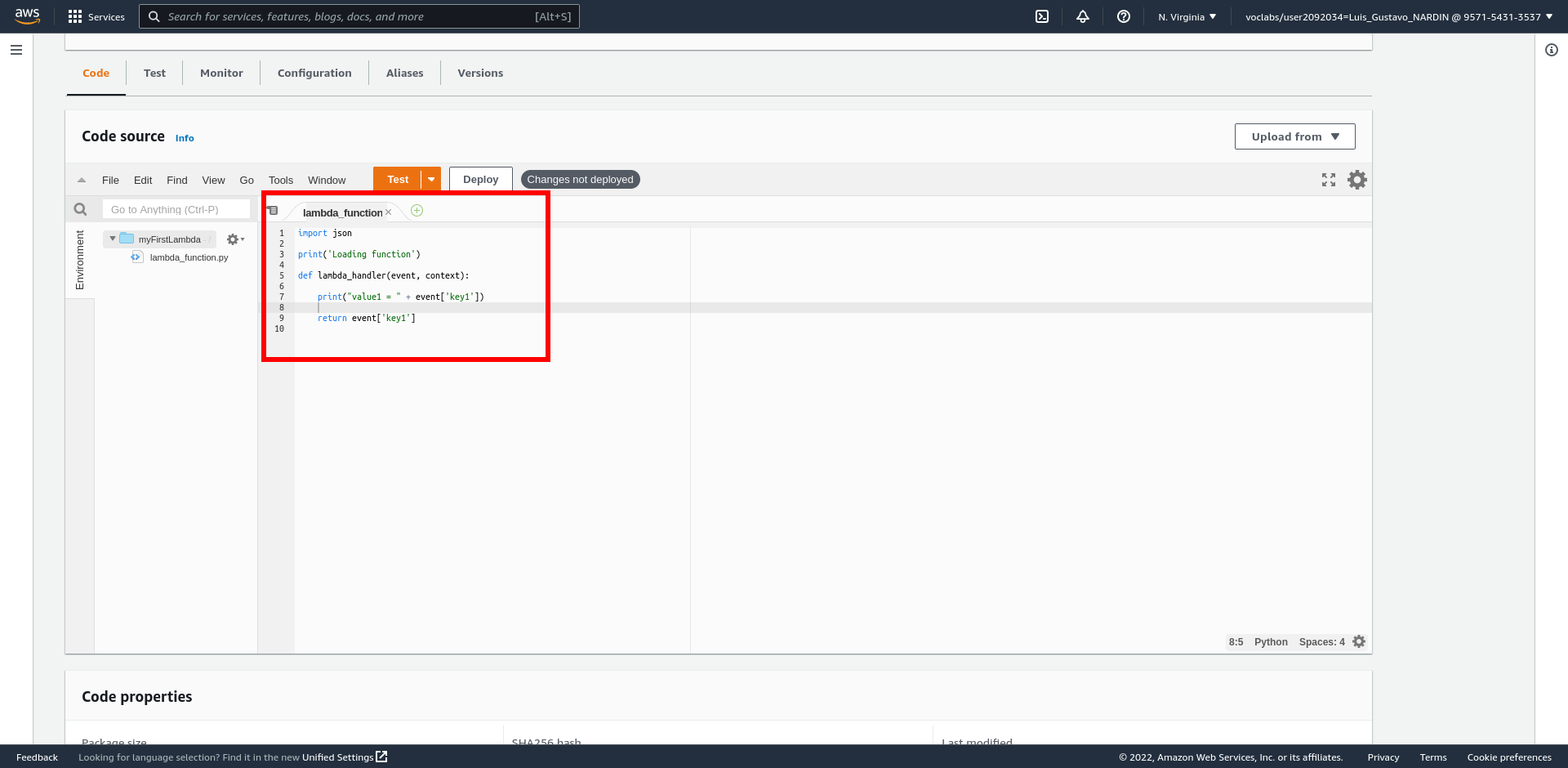Expand the Test button dropdown arrow
Screen dimensions: 1568x768
(x=431, y=180)
